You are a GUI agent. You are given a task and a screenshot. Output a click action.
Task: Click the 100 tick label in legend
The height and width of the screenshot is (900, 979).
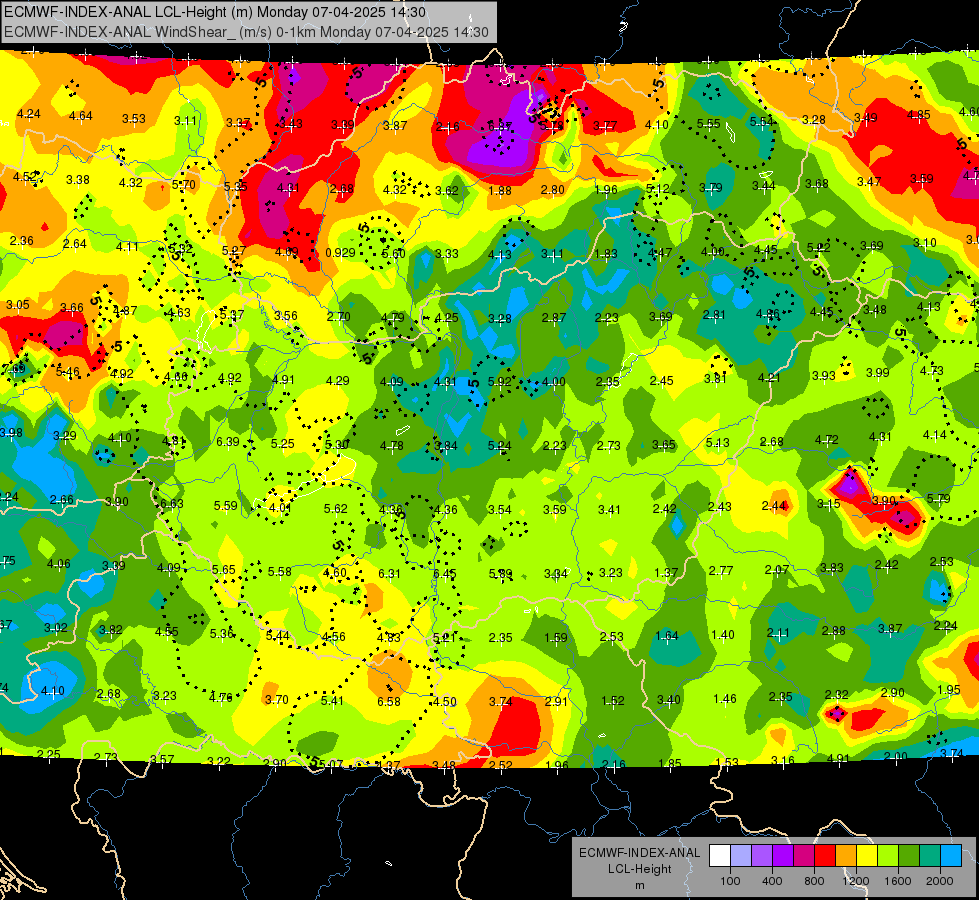[730, 881]
